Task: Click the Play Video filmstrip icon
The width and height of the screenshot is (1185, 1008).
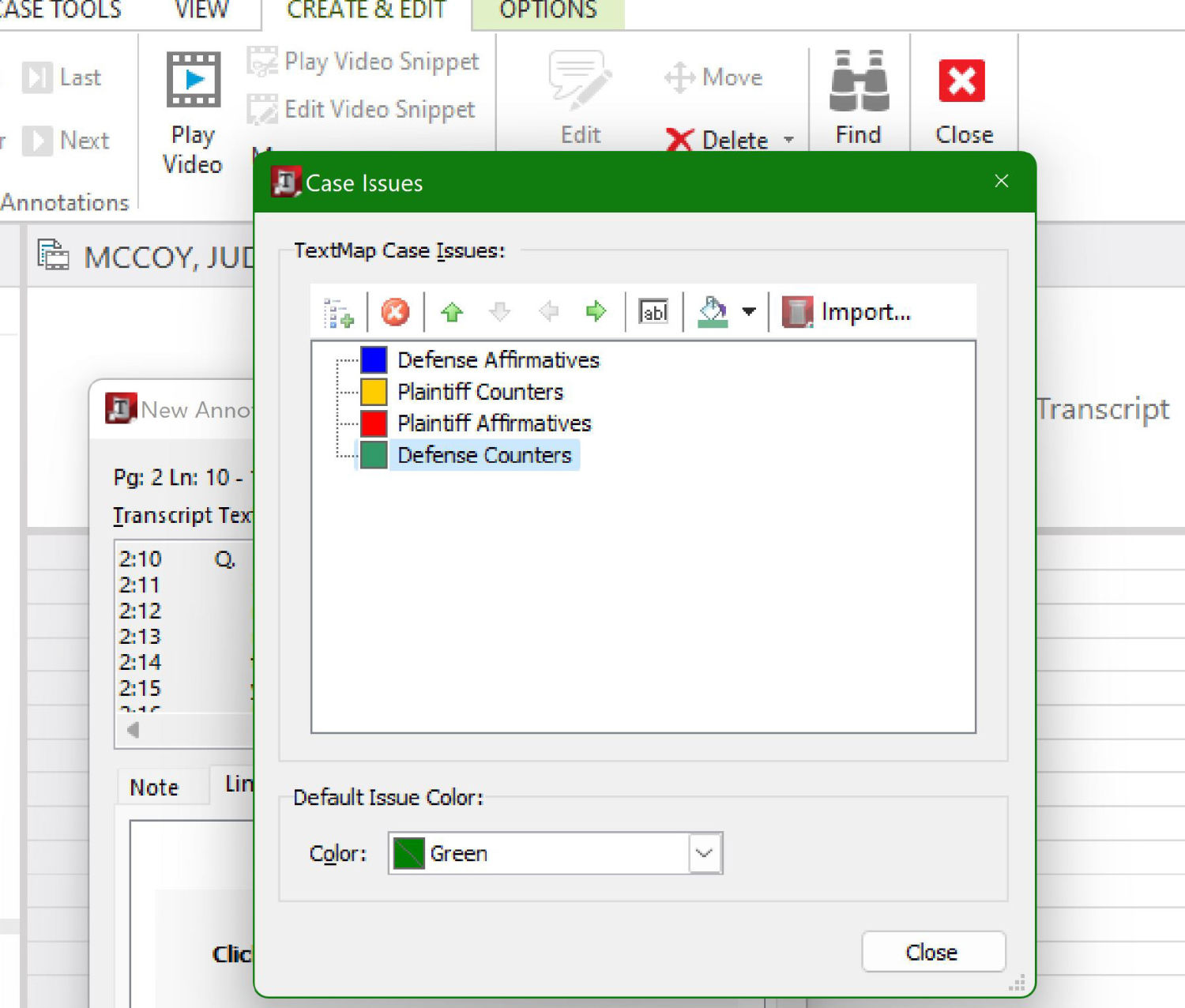Action: 193,80
